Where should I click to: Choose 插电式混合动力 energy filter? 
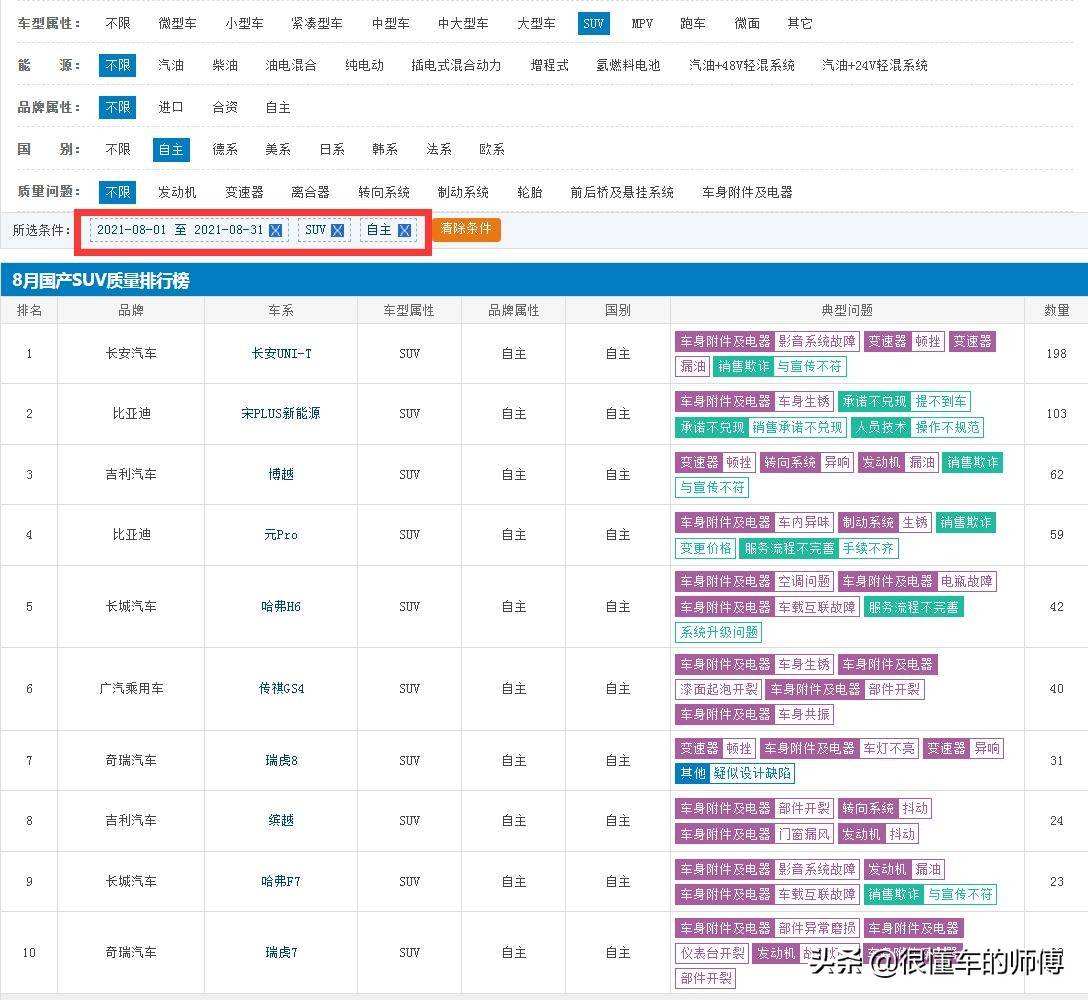pos(456,65)
